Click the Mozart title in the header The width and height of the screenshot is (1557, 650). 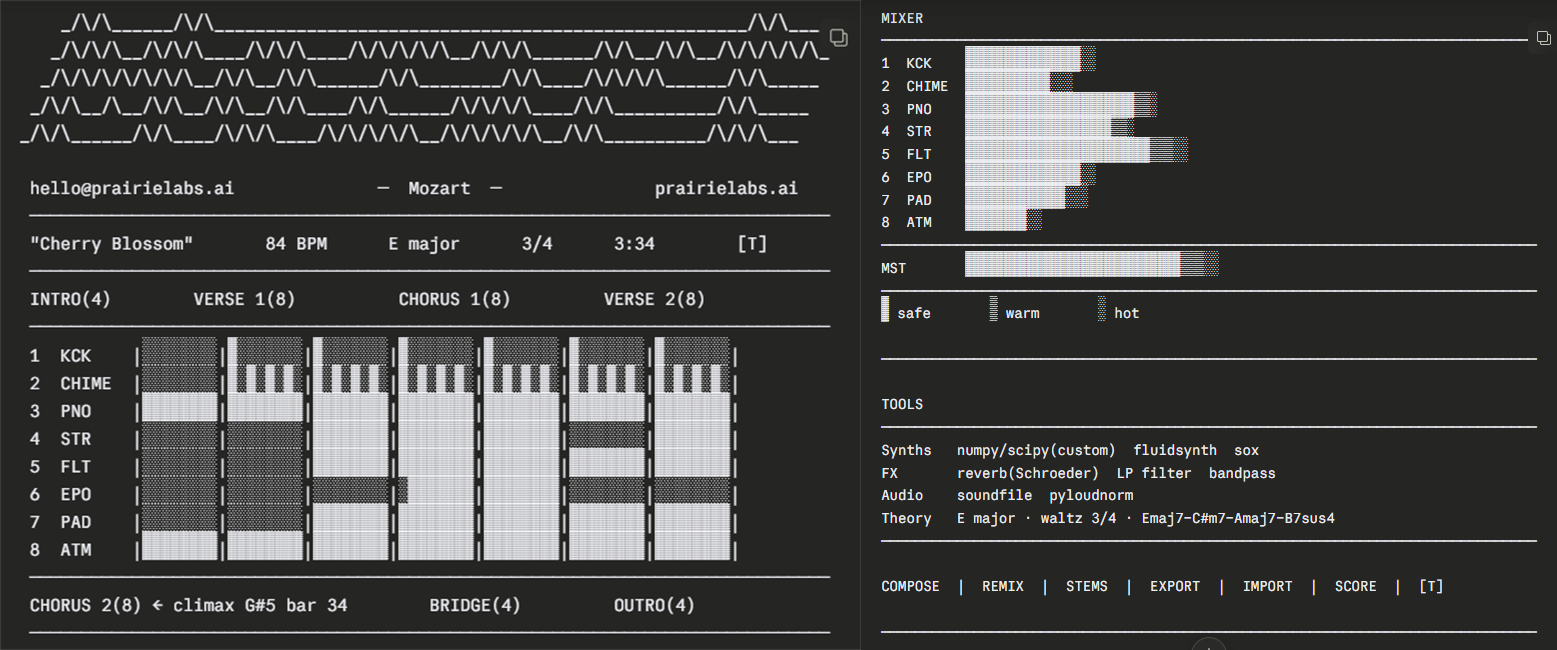coord(439,188)
